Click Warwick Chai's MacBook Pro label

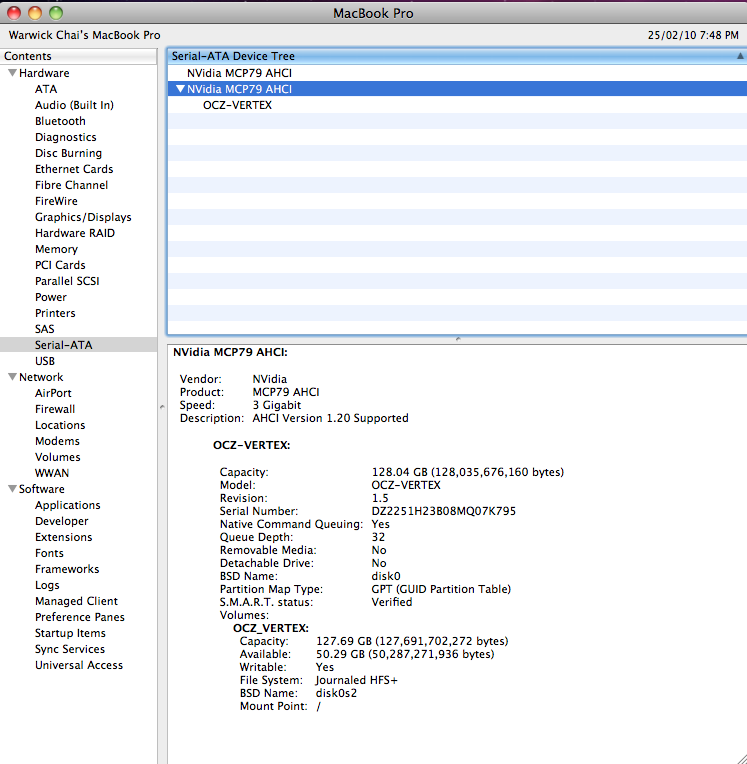coord(84,35)
